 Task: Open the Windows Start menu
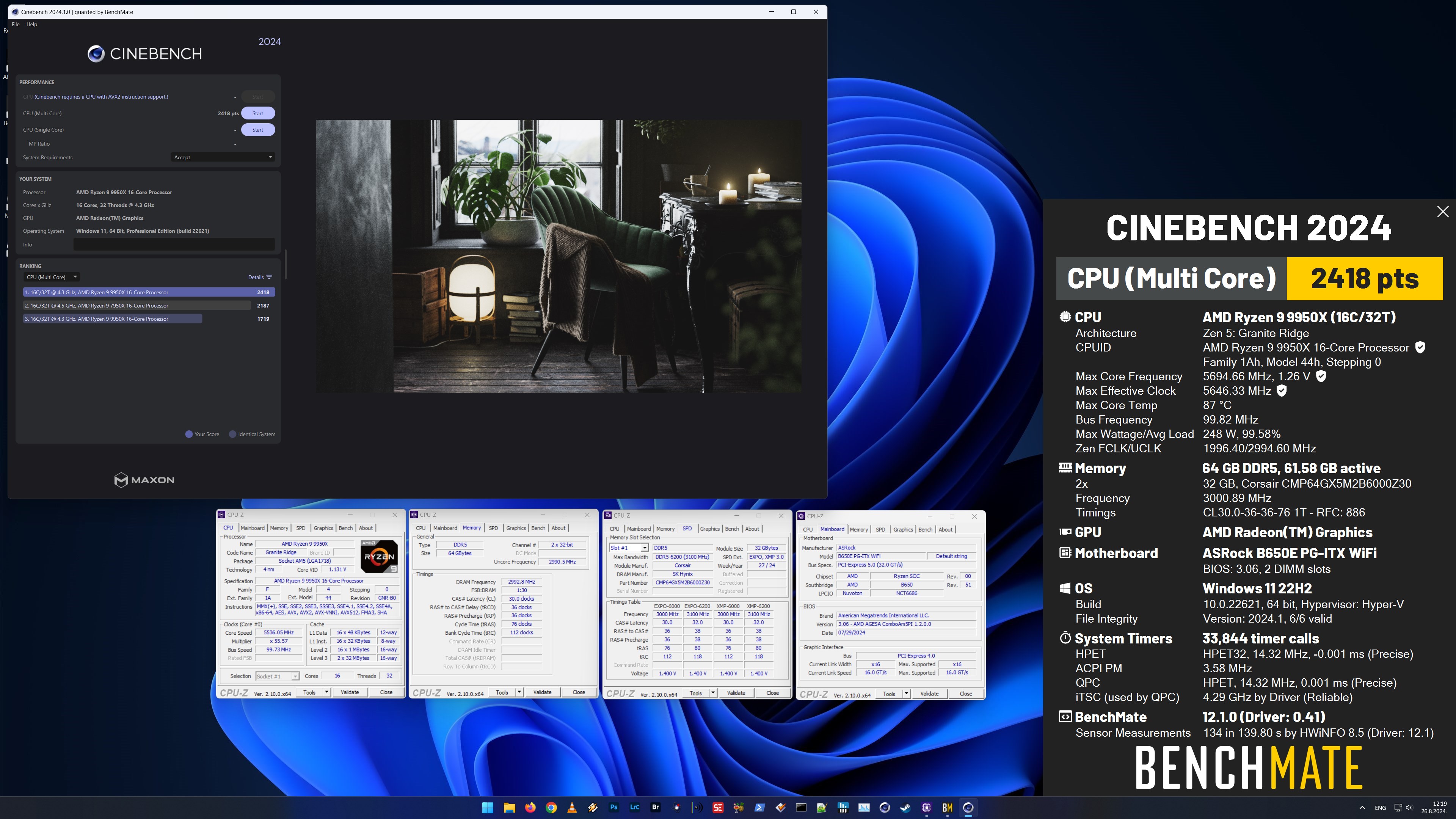click(x=487, y=808)
